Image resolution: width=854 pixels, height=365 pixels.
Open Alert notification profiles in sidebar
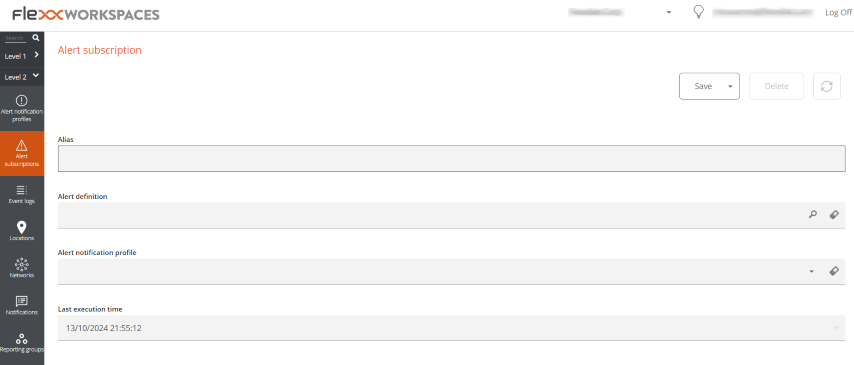(22, 108)
